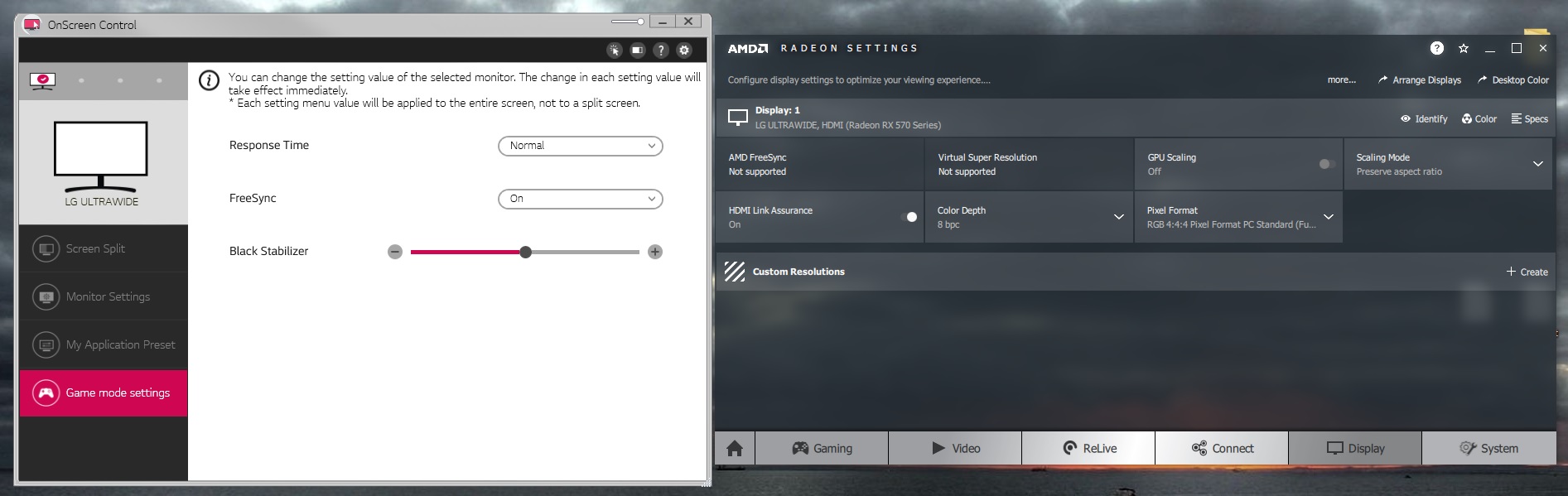Toggle the GPU Scaling switch
1568x496 pixels.
click(x=1327, y=164)
